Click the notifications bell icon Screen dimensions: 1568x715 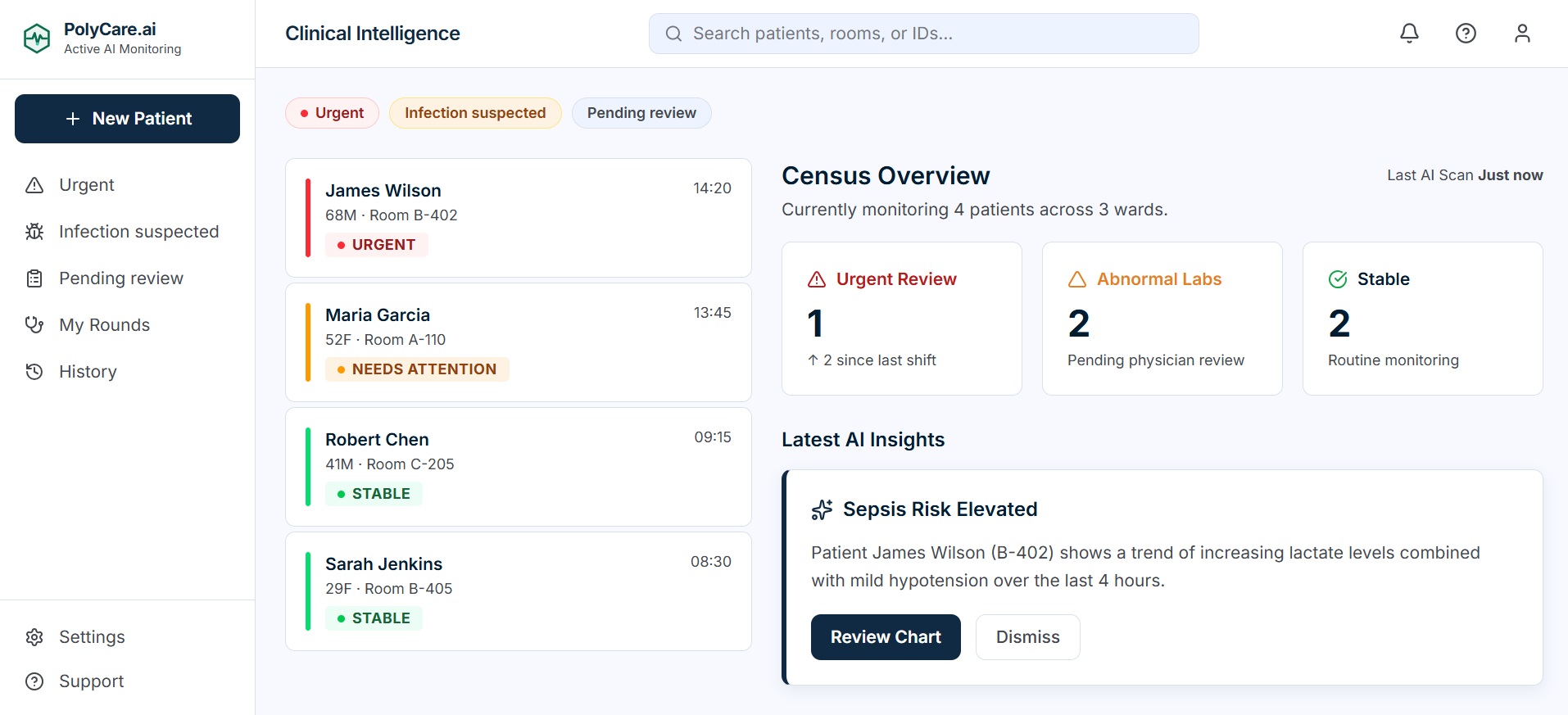(x=1409, y=34)
